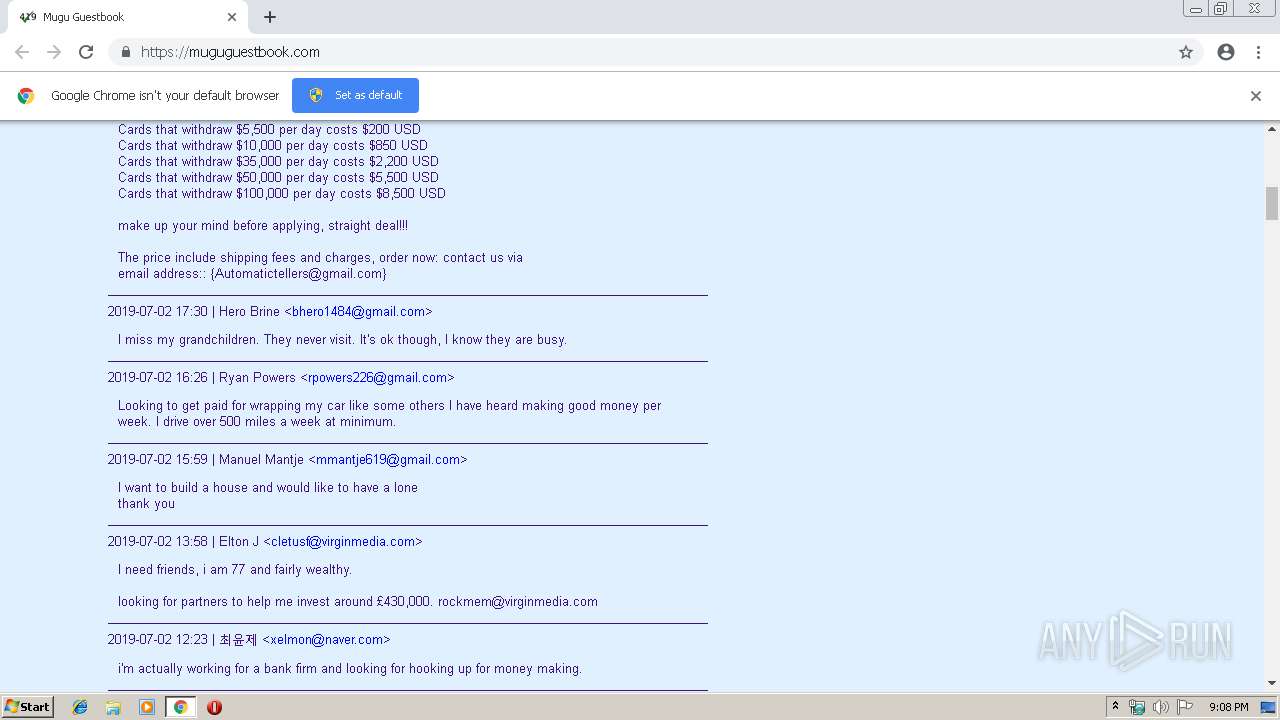Open email link xelmon@naver.com

pos(326,640)
